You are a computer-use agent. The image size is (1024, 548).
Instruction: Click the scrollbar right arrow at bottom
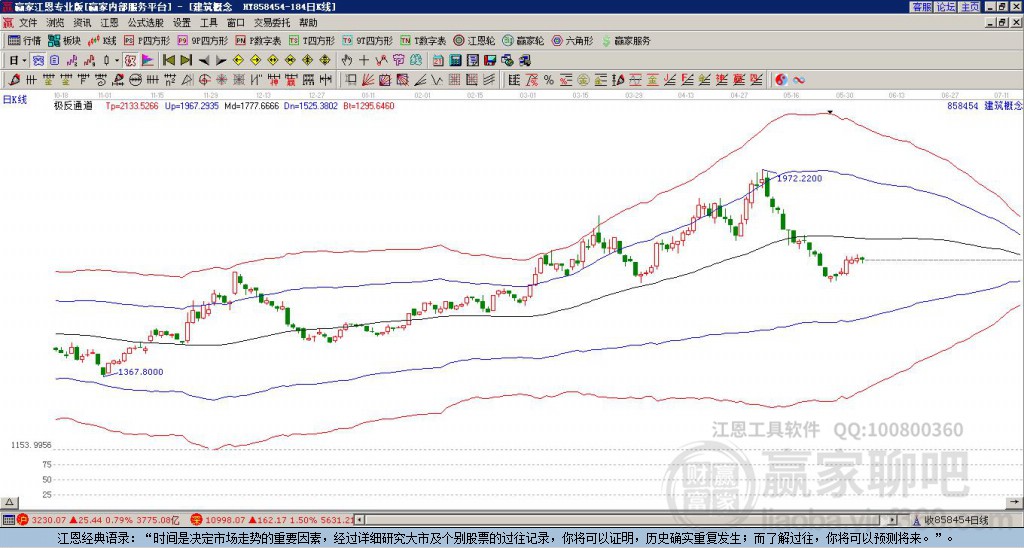[x=892, y=520]
